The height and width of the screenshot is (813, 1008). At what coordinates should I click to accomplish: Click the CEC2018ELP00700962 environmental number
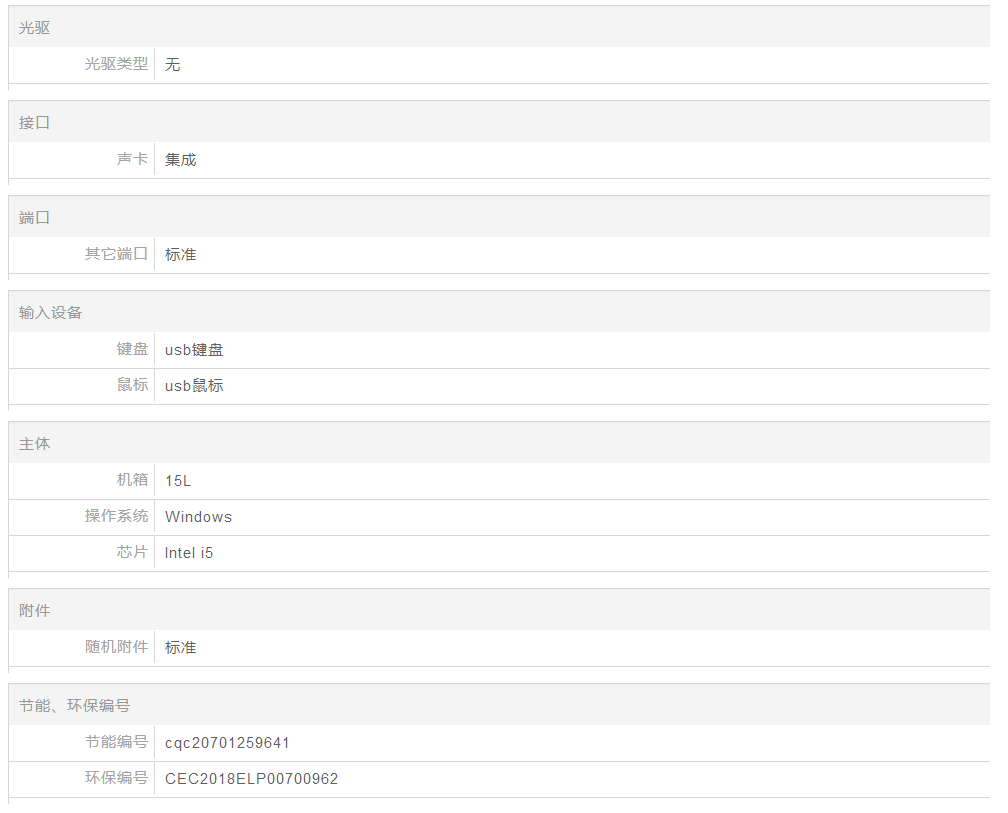coord(252,779)
